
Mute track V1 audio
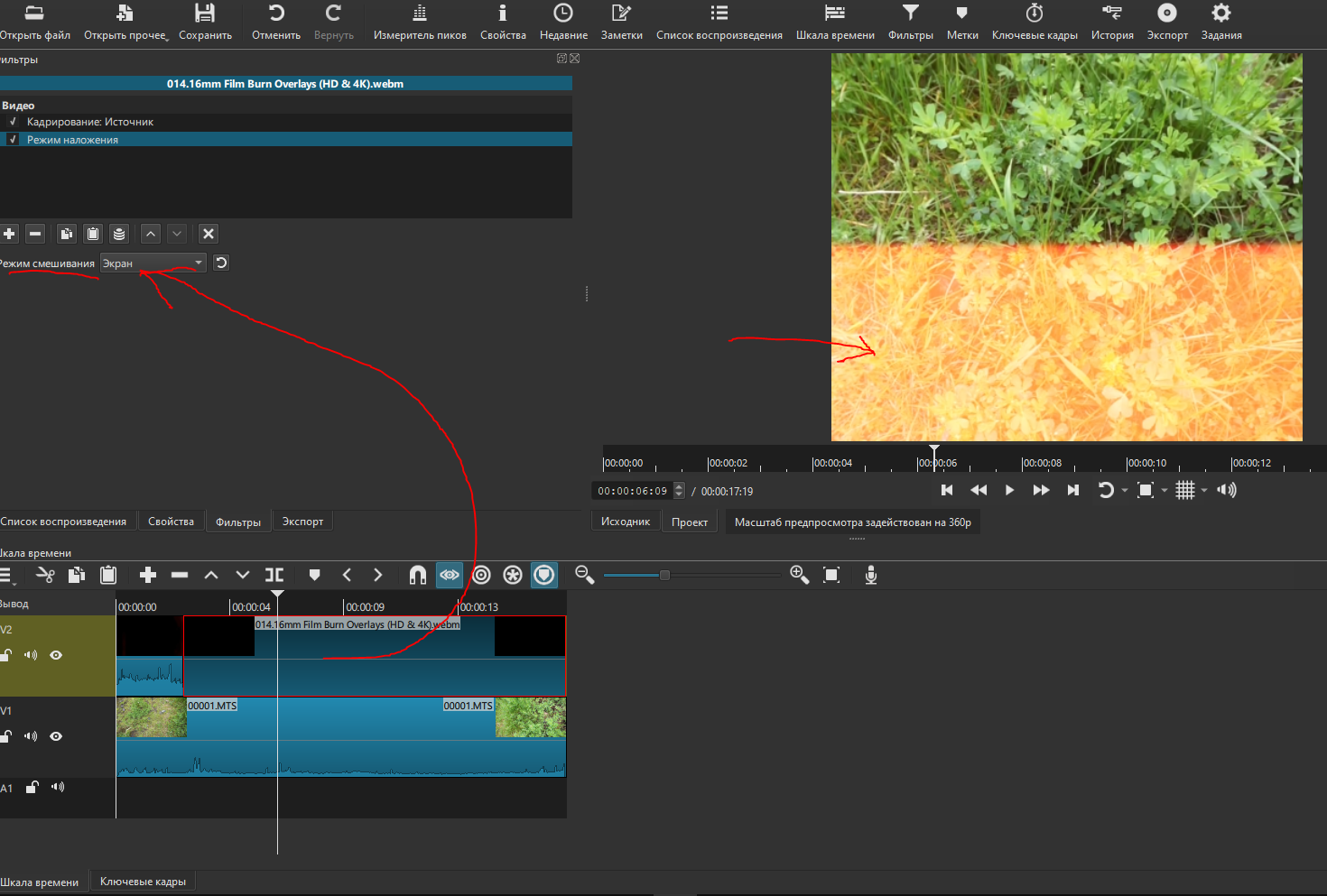[x=31, y=736]
